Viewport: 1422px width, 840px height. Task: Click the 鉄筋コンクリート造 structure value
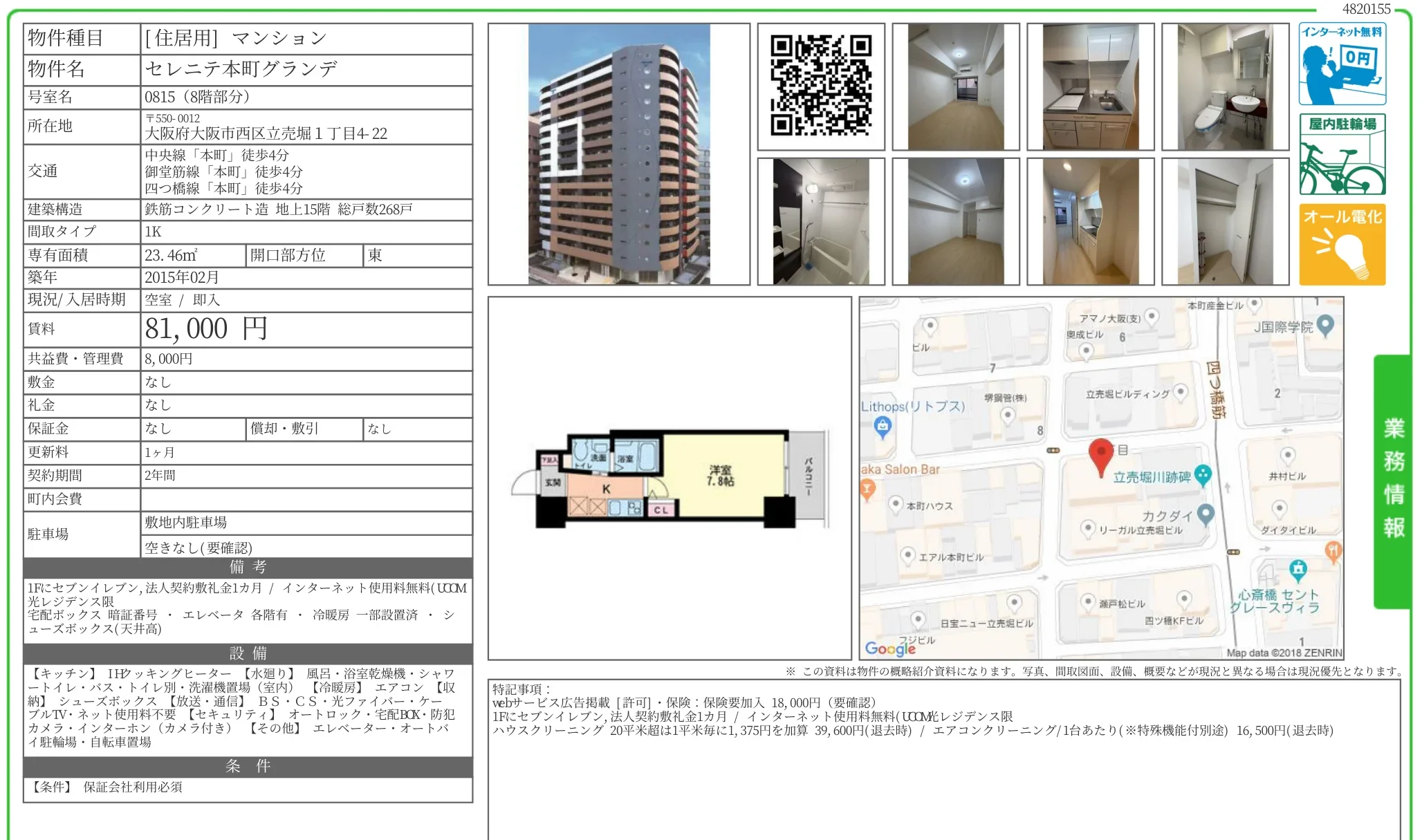tap(206, 209)
